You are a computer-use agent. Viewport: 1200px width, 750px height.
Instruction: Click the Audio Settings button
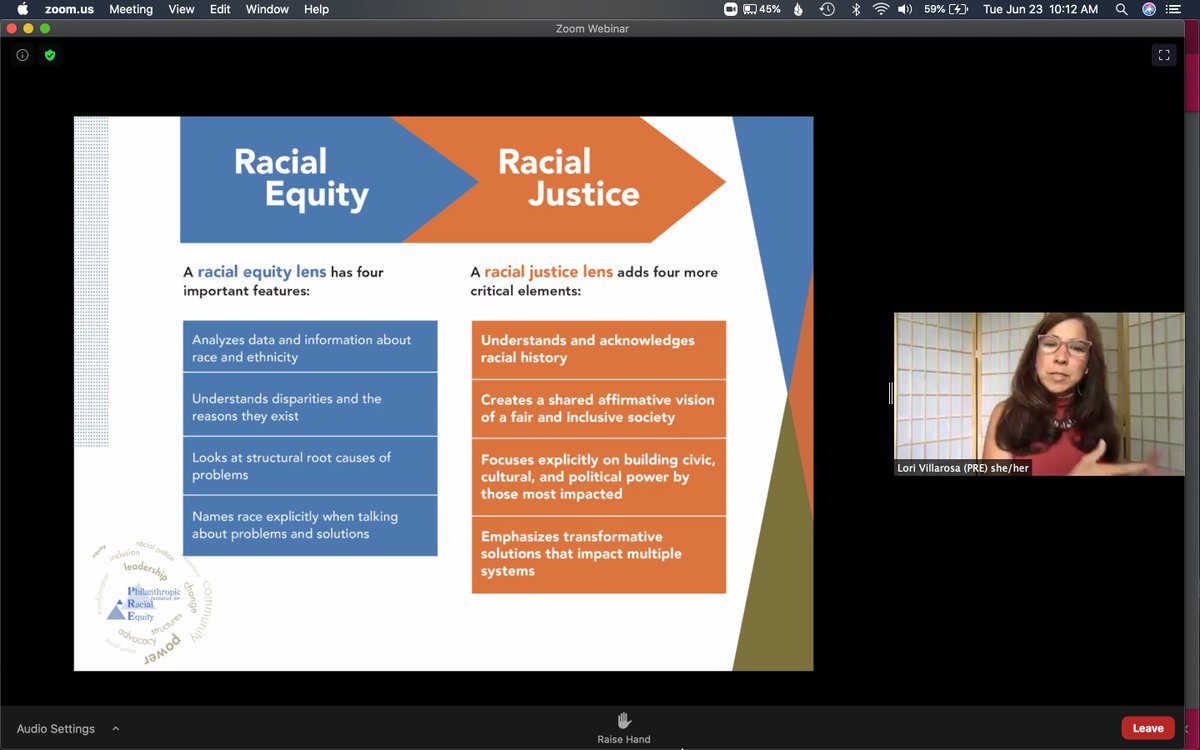point(56,729)
